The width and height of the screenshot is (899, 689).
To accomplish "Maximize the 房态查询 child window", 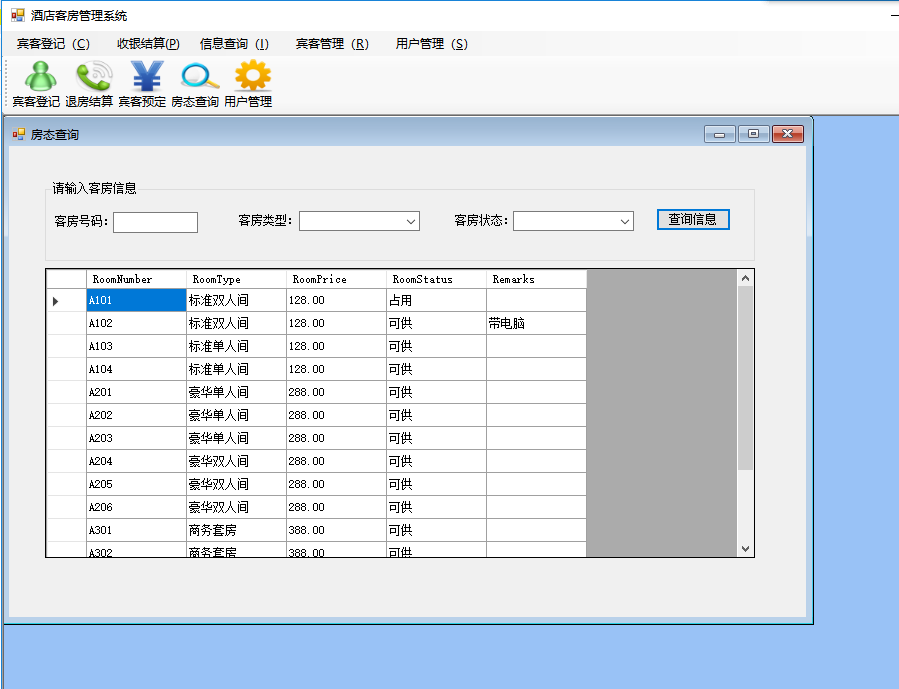I will [753, 134].
